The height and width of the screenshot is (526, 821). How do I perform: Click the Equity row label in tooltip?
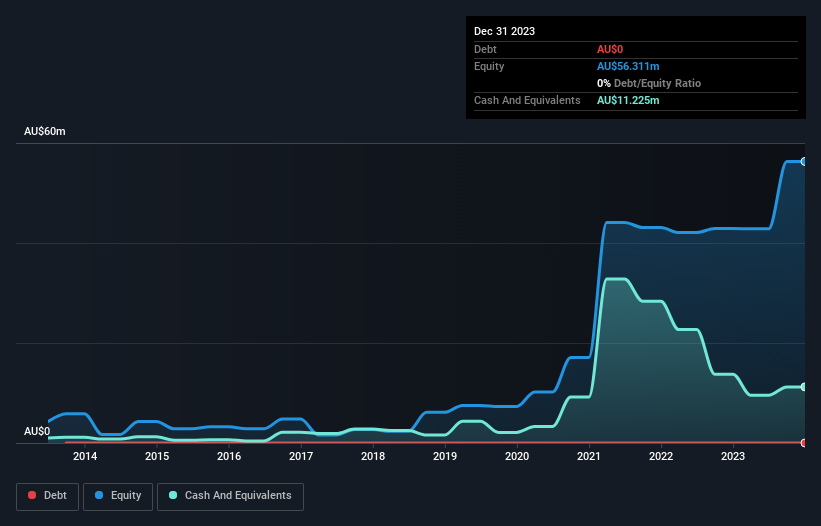click(x=489, y=66)
